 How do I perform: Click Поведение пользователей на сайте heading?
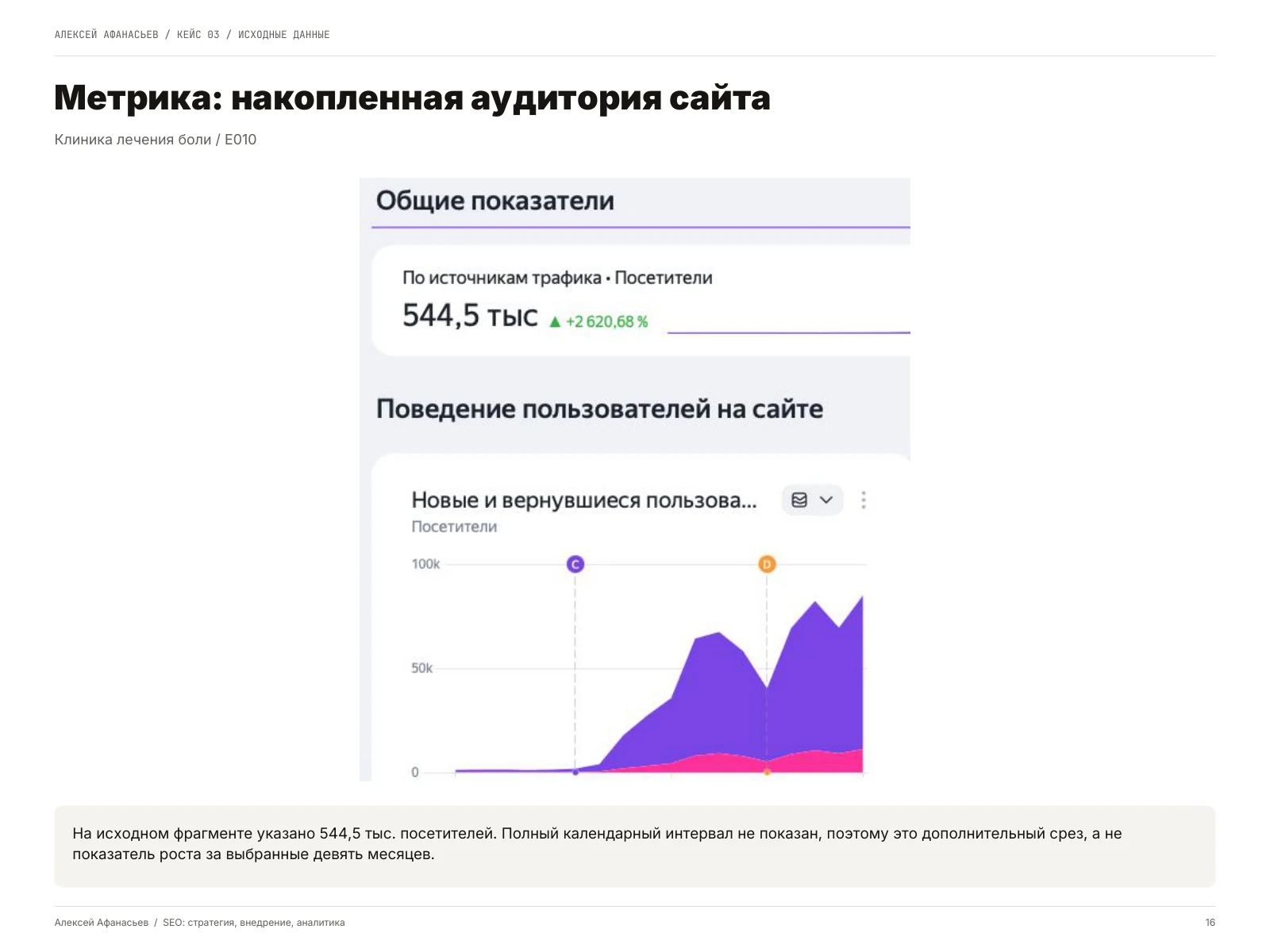point(599,409)
